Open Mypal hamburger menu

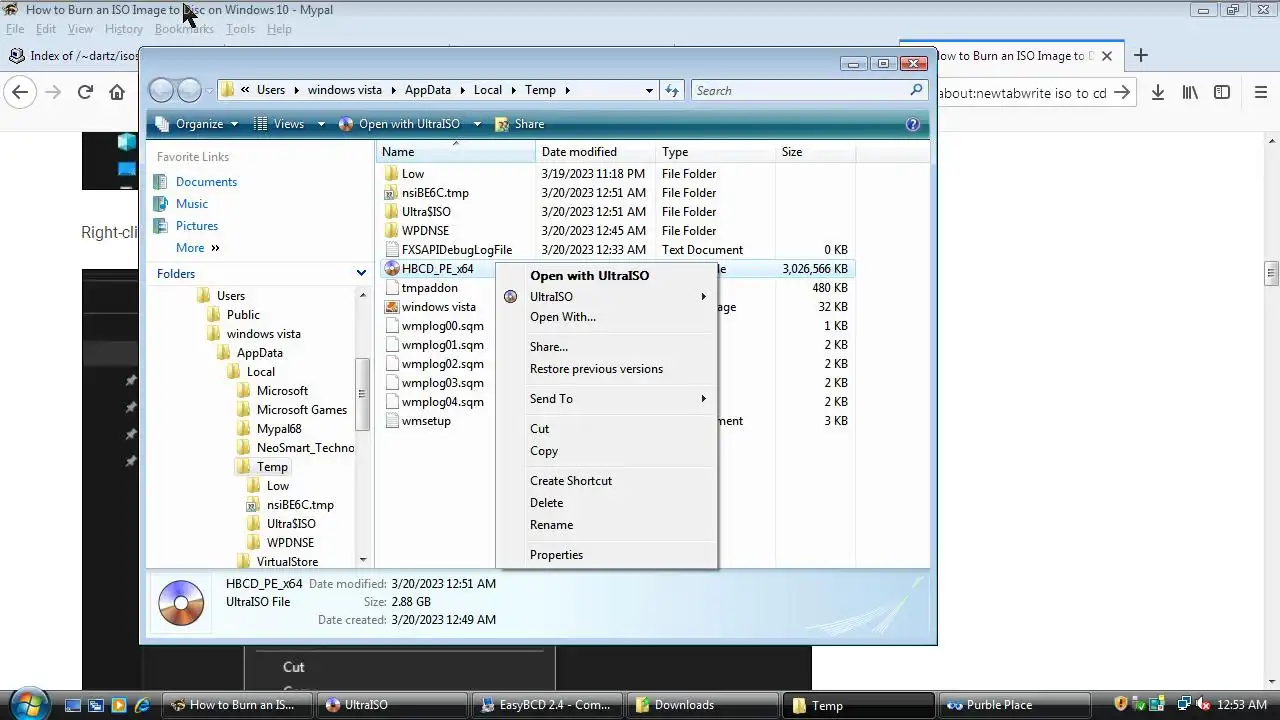(1261, 92)
